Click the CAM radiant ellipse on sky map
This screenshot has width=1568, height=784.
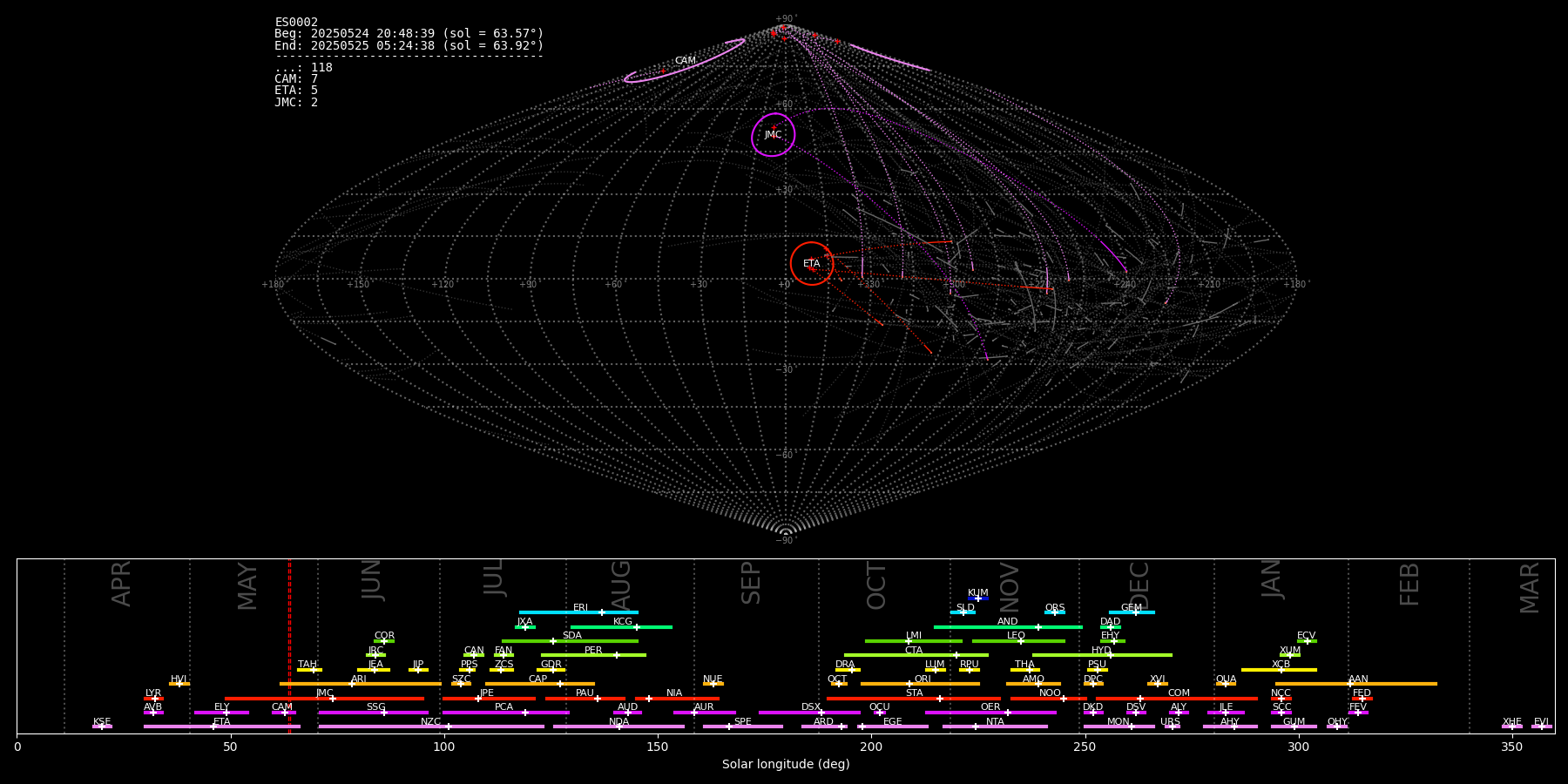click(685, 61)
